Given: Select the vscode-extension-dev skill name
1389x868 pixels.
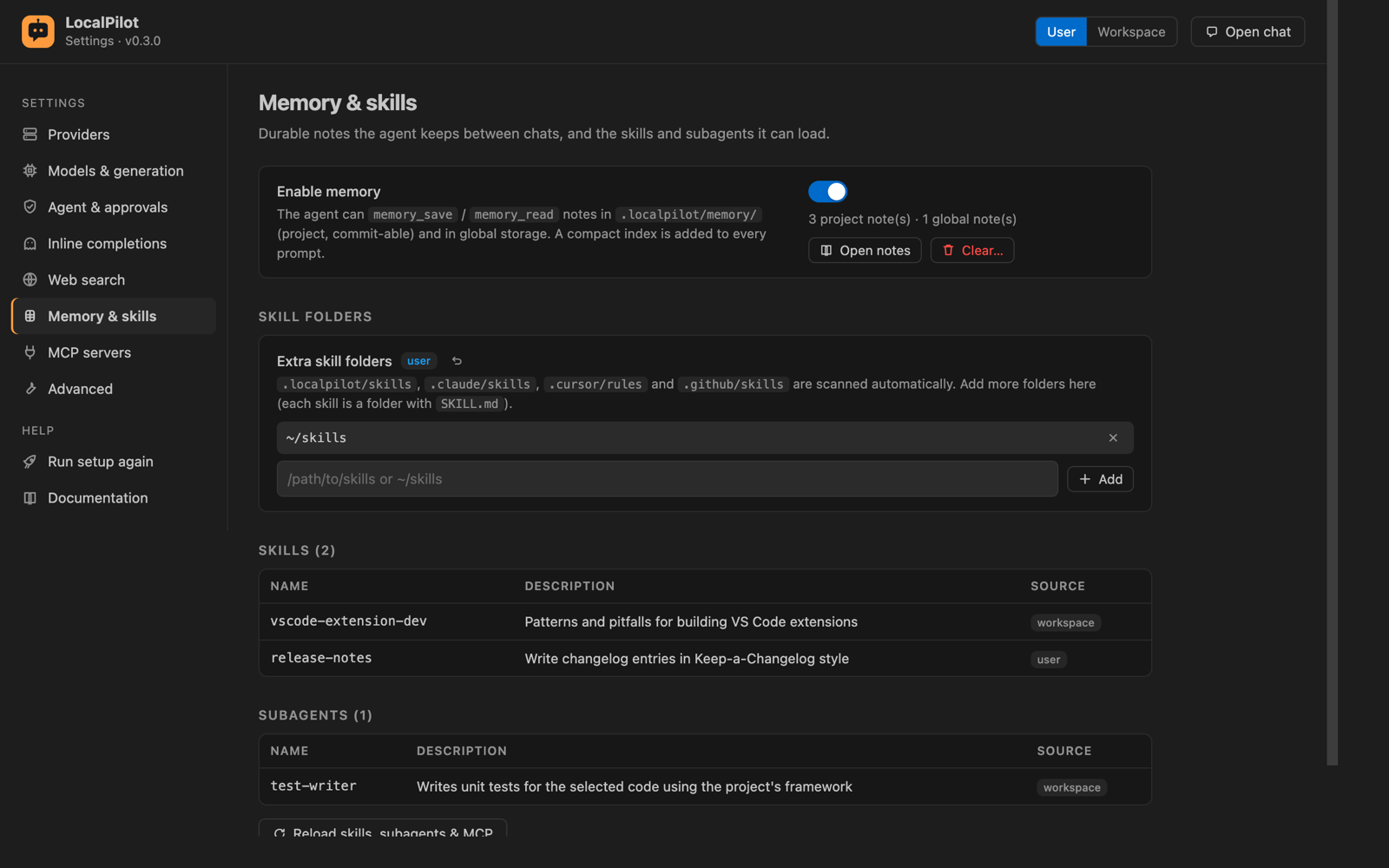Looking at the screenshot, I should click(348, 621).
